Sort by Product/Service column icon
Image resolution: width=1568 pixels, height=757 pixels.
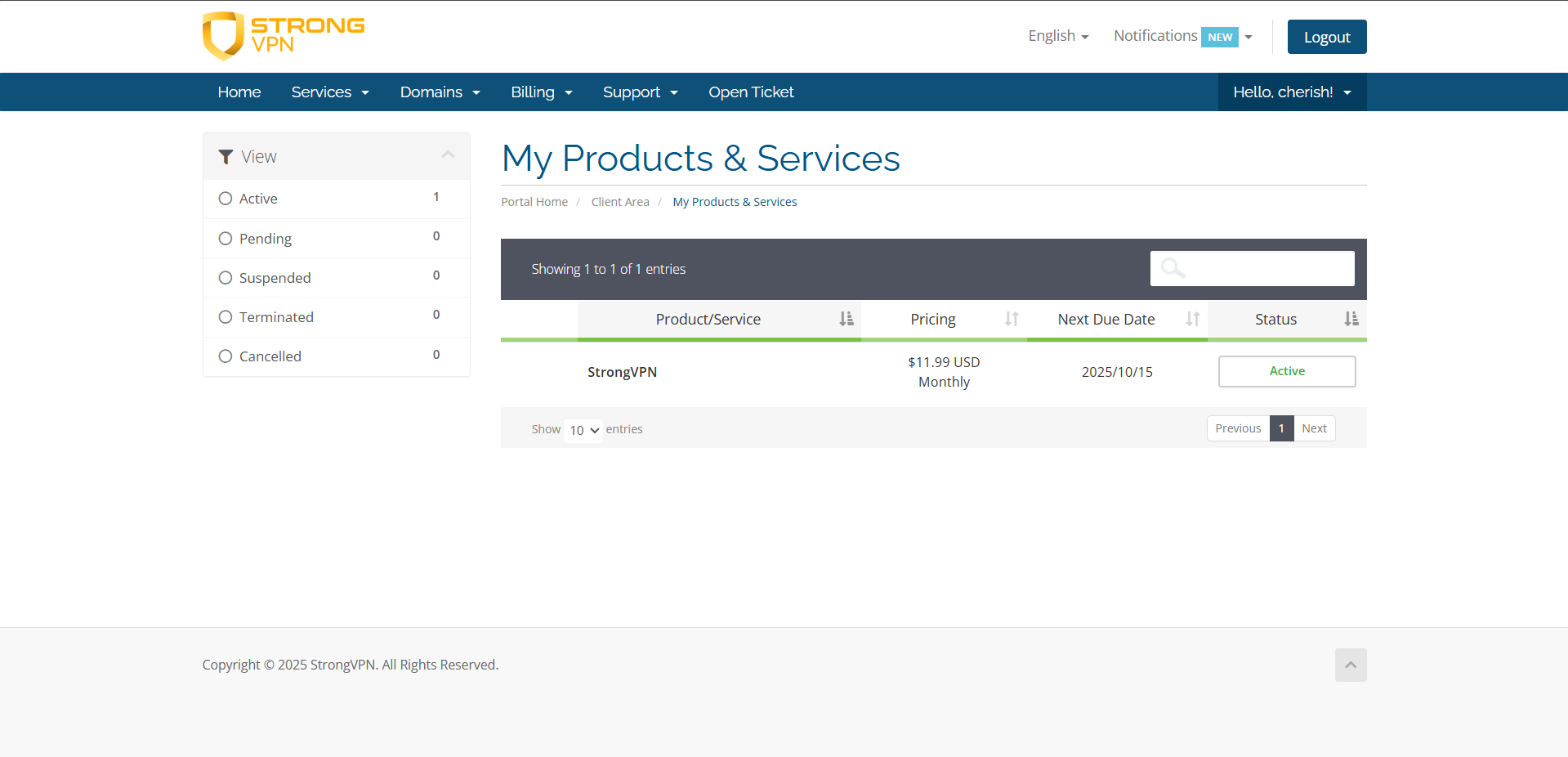[846, 319]
